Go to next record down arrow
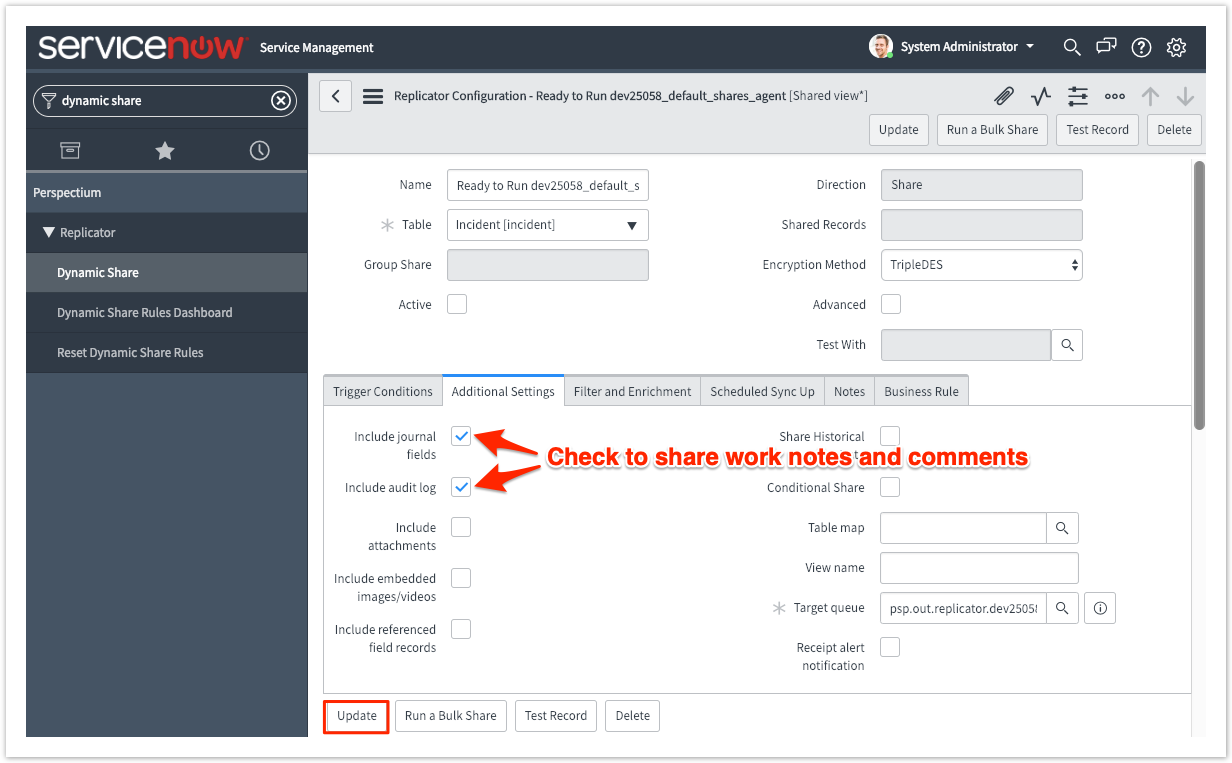Image resolution: width=1232 pixels, height=763 pixels. (1185, 96)
